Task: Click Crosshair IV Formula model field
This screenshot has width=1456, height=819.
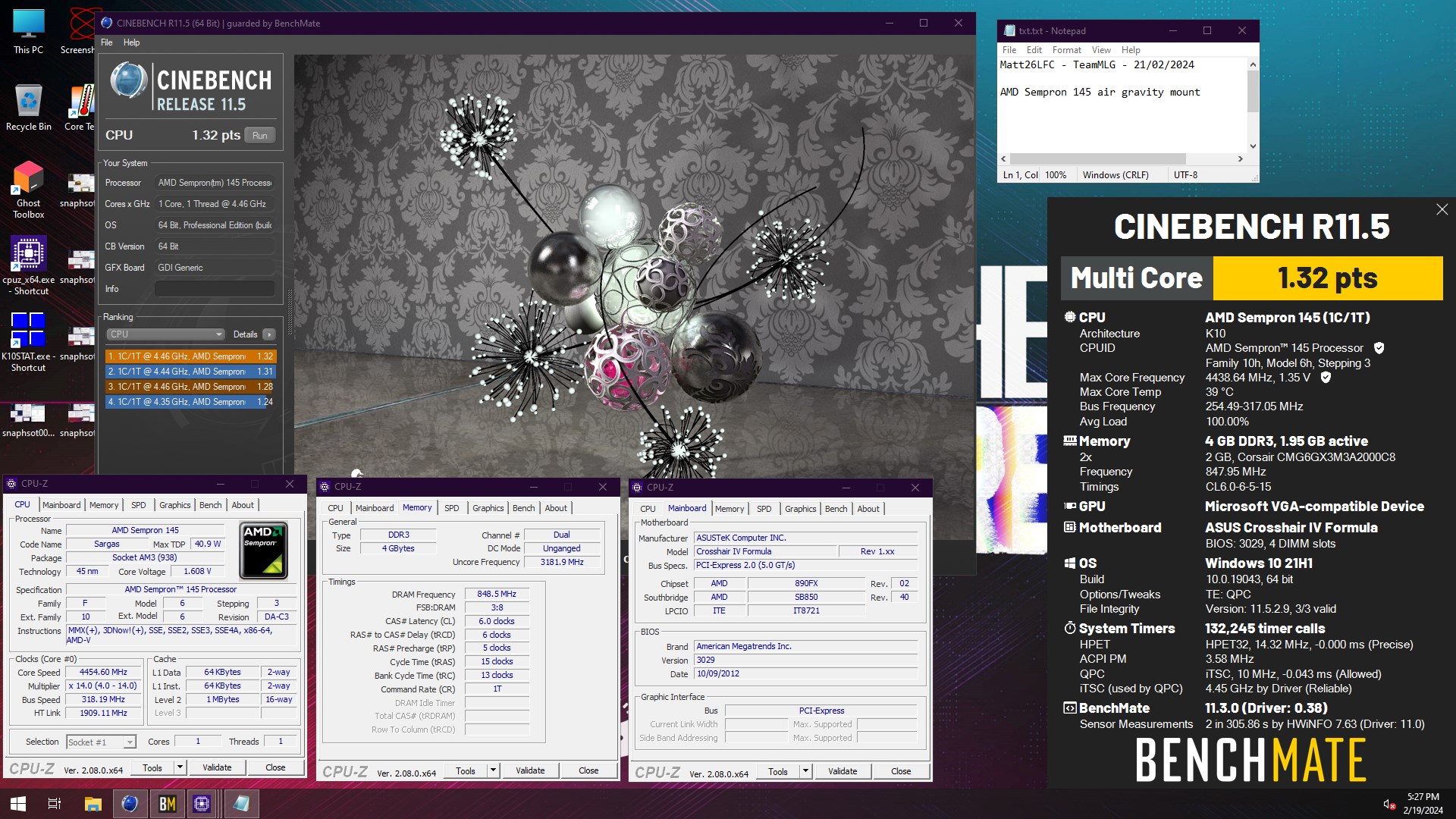Action: (x=765, y=552)
